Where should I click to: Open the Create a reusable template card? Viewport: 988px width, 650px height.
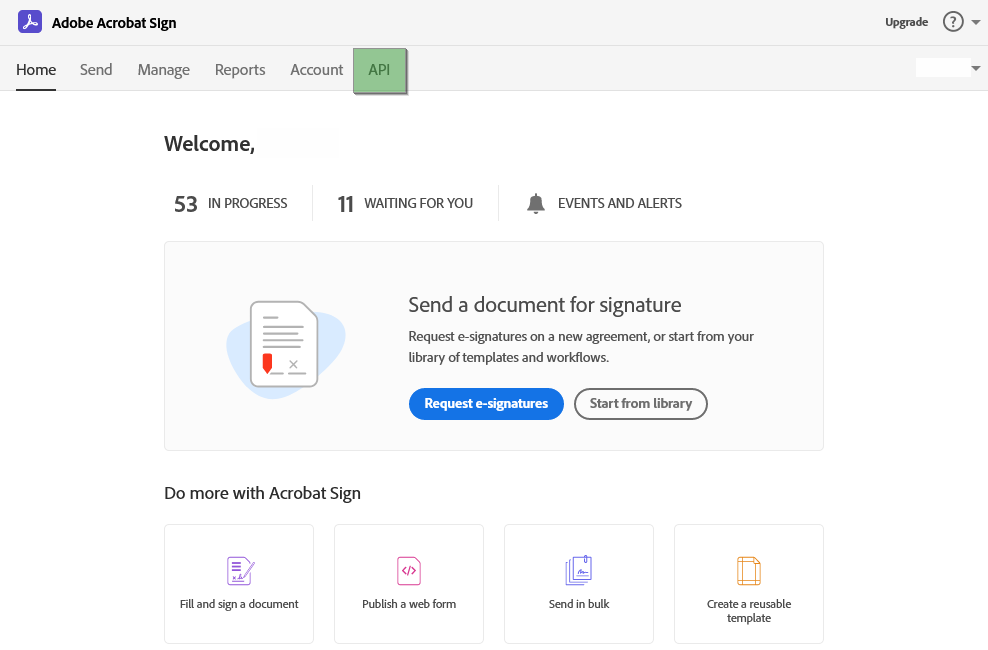749,584
